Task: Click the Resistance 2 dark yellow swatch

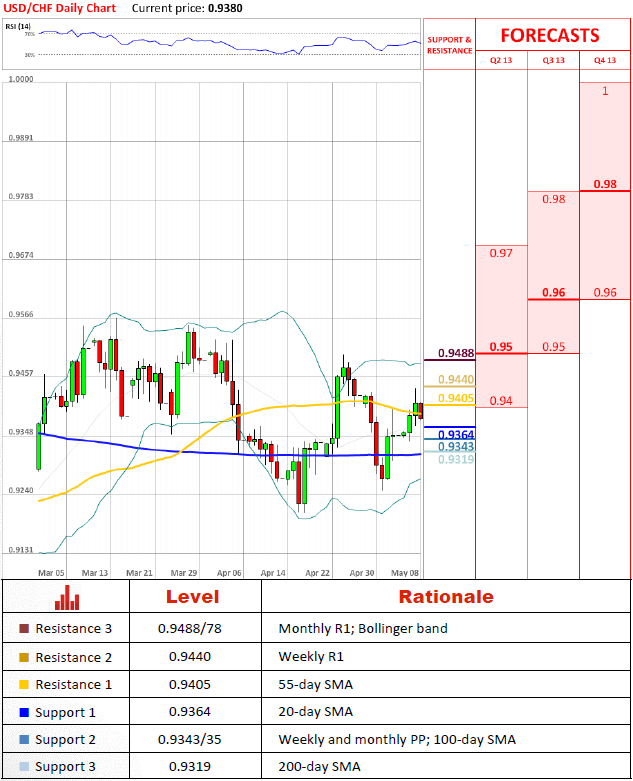Action: (24, 657)
